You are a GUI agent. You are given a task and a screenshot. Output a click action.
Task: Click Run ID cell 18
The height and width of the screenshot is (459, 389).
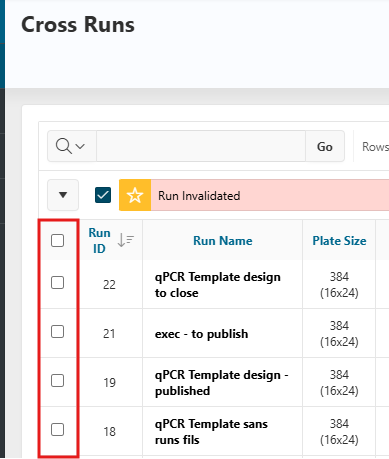[x=109, y=432]
